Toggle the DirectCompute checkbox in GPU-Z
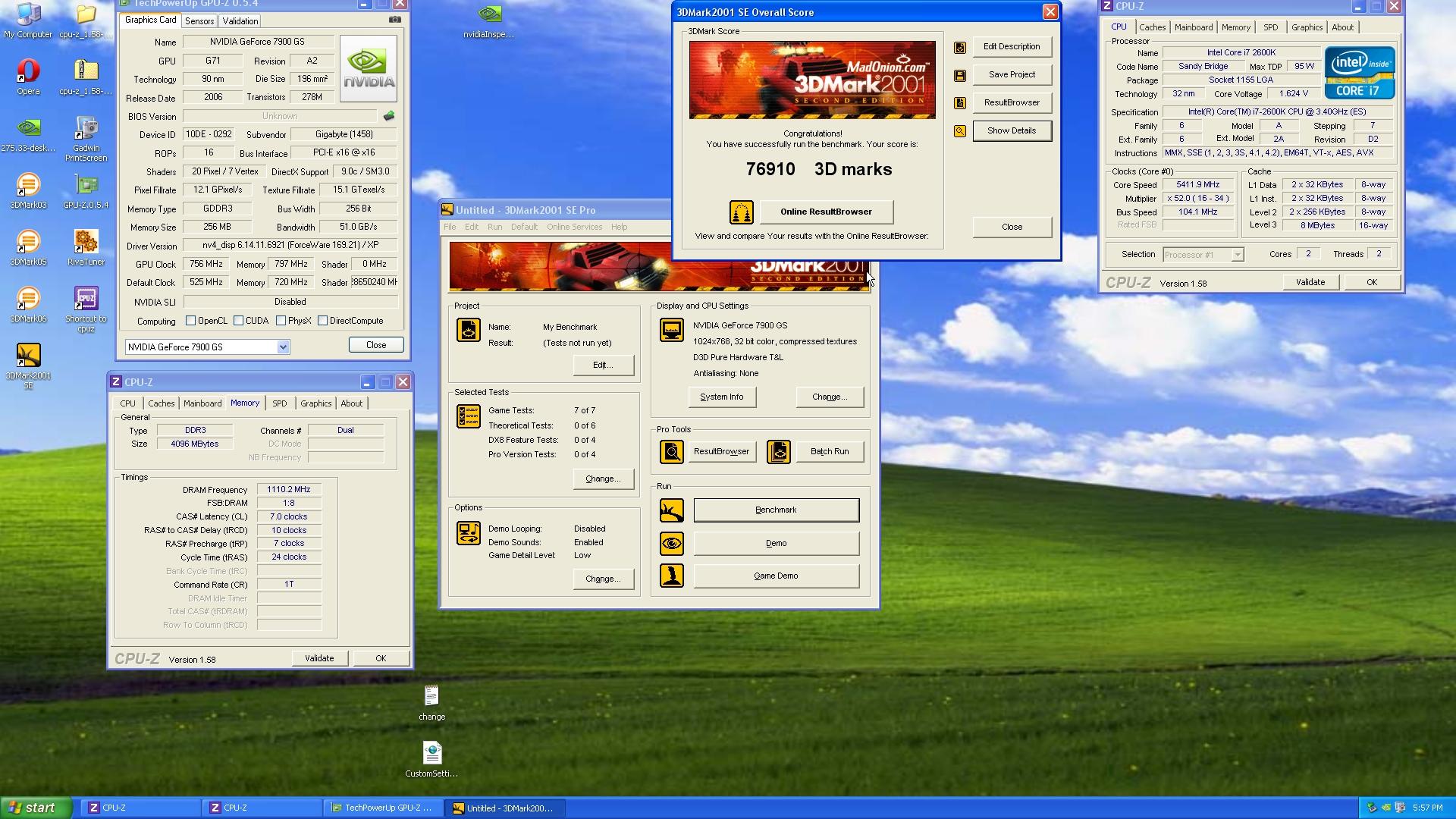Image resolution: width=1456 pixels, height=819 pixels. tap(323, 321)
